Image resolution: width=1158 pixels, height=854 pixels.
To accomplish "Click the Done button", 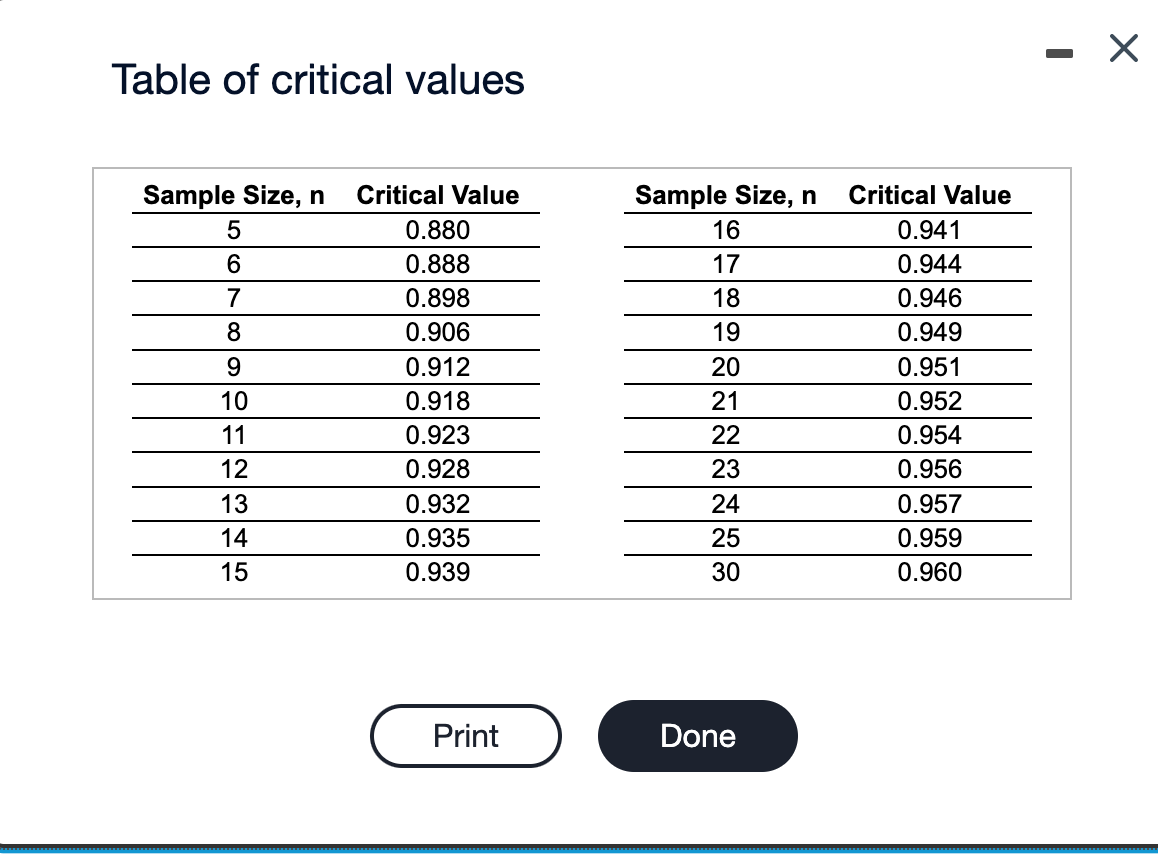I will click(x=697, y=736).
